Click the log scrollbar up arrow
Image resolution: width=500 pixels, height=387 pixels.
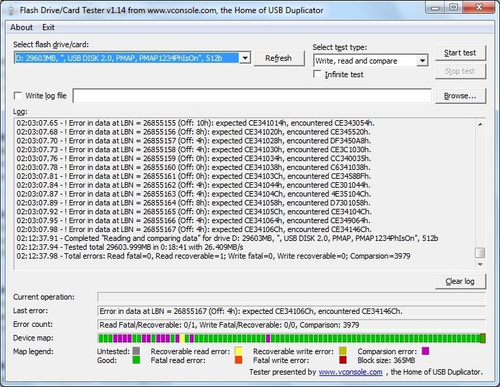click(x=480, y=124)
